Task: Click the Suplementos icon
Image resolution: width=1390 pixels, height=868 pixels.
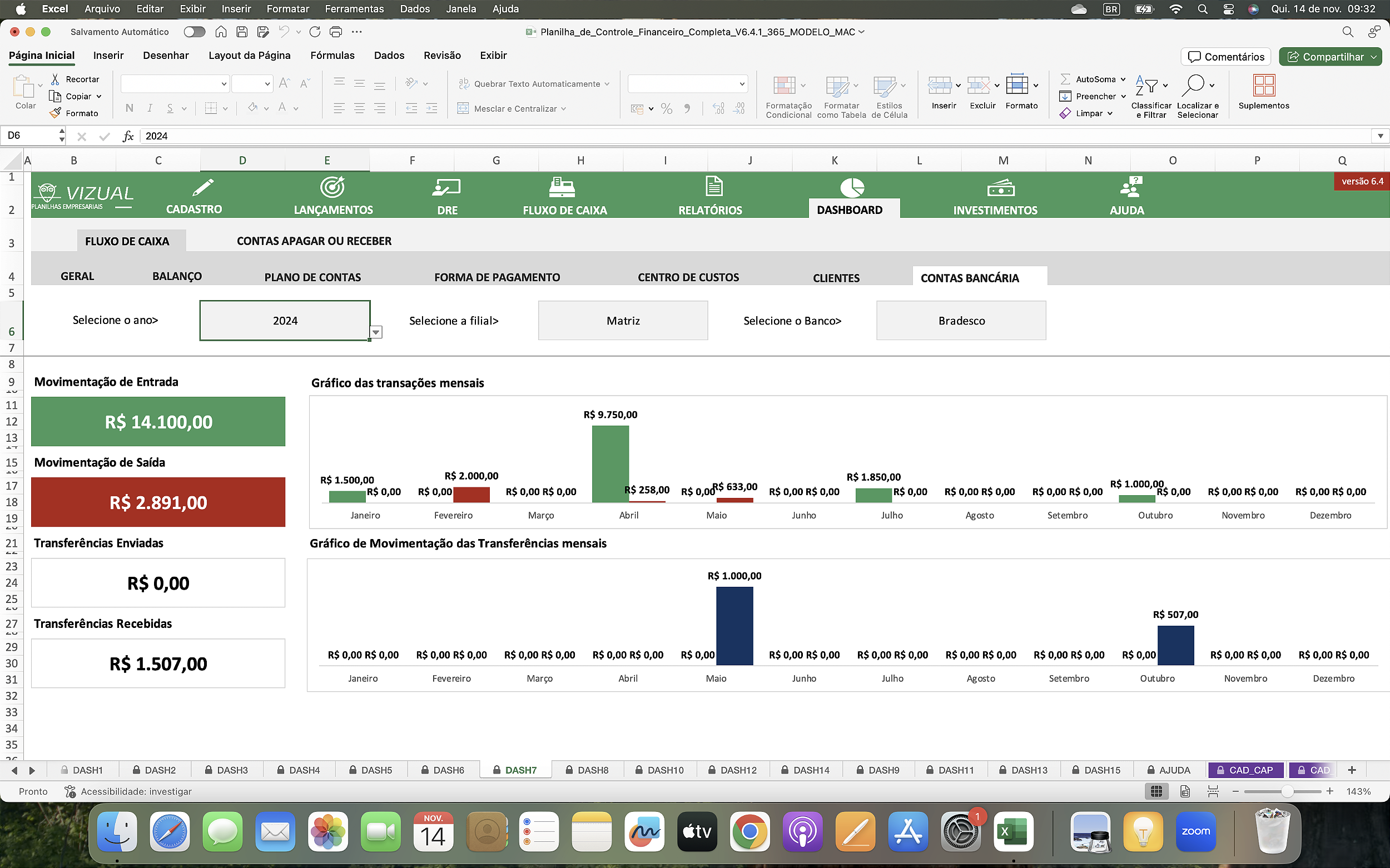Action: pyautogui.click(x=1264, y=86)
